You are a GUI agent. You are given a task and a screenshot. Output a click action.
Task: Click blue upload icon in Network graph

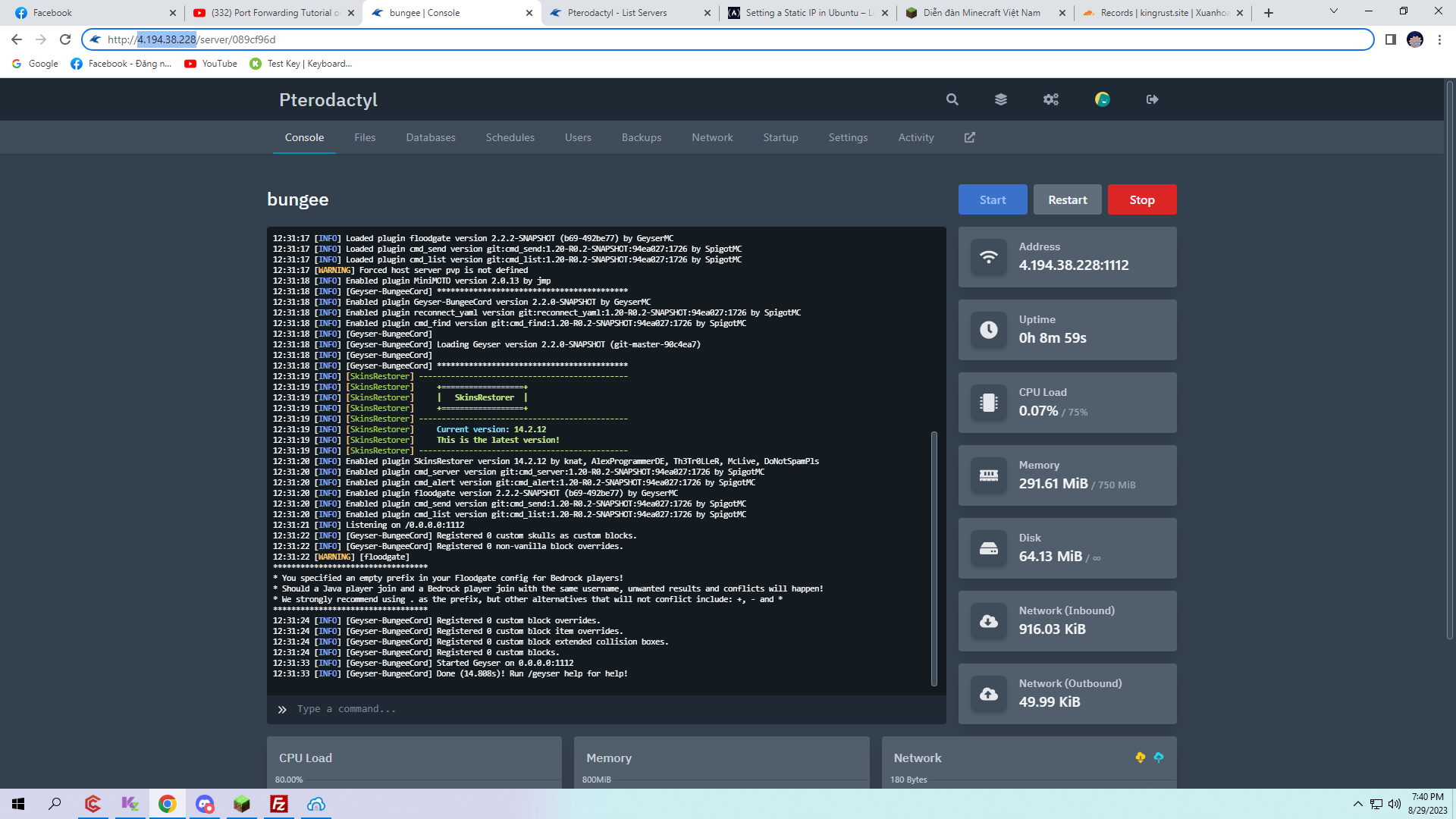[1159, 758]
